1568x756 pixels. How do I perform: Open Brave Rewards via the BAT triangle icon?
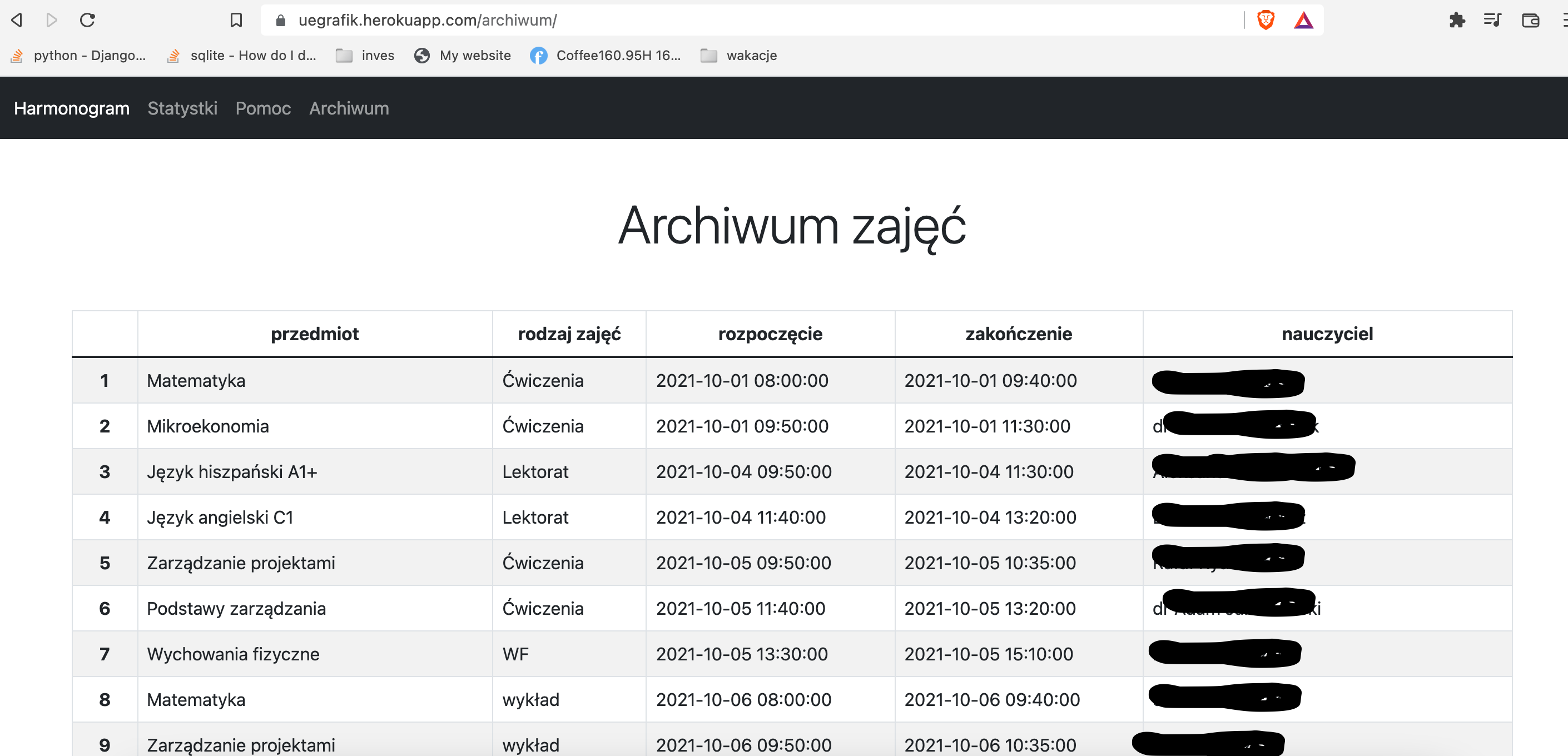coord(1304,20)
